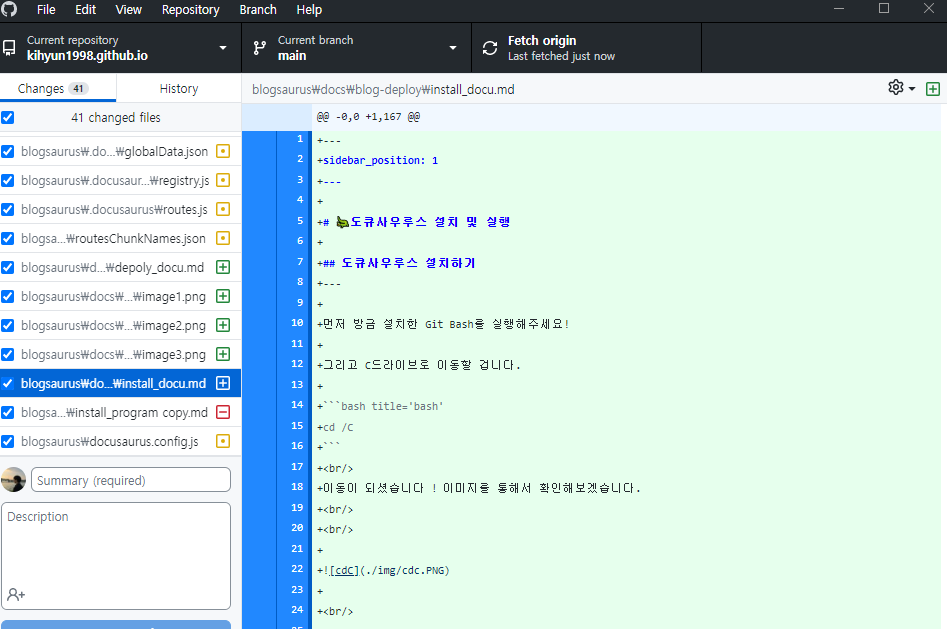Uncheck the routes.js file checkbox
This screenshot has height=629, width=947.
pos(8,209)
